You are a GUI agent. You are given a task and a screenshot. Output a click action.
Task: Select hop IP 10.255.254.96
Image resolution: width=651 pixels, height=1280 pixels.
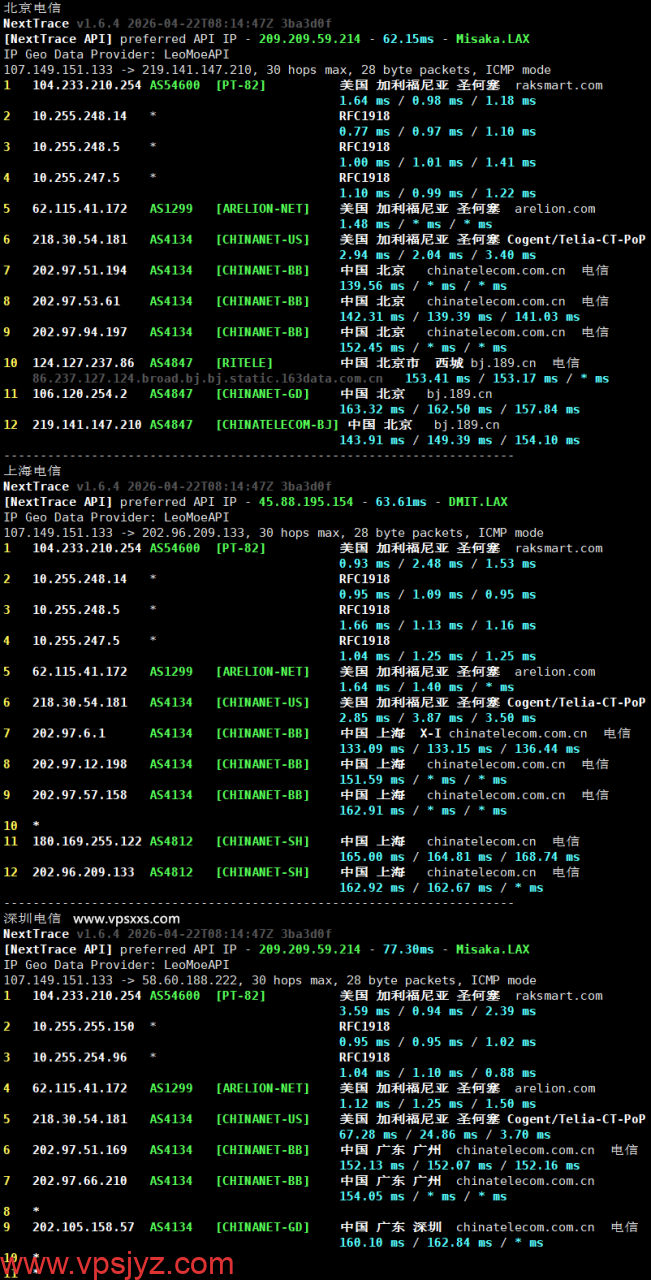point(80,1057)
